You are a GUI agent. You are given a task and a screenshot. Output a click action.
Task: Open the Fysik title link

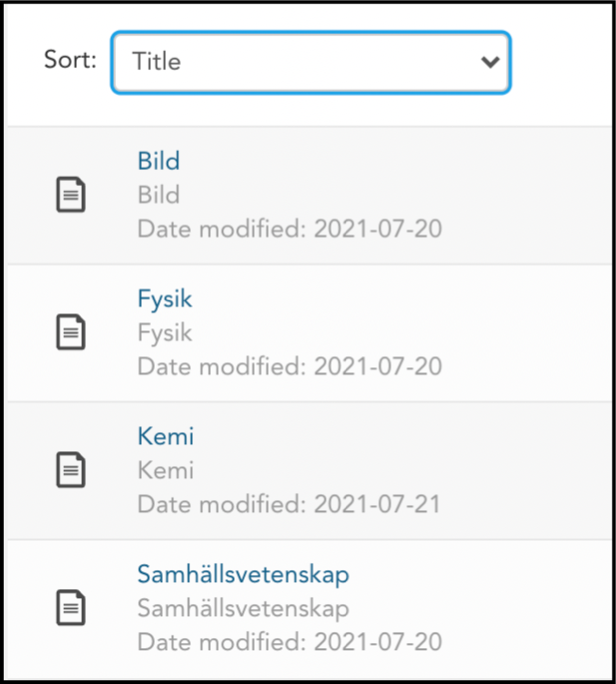(165, 299)
